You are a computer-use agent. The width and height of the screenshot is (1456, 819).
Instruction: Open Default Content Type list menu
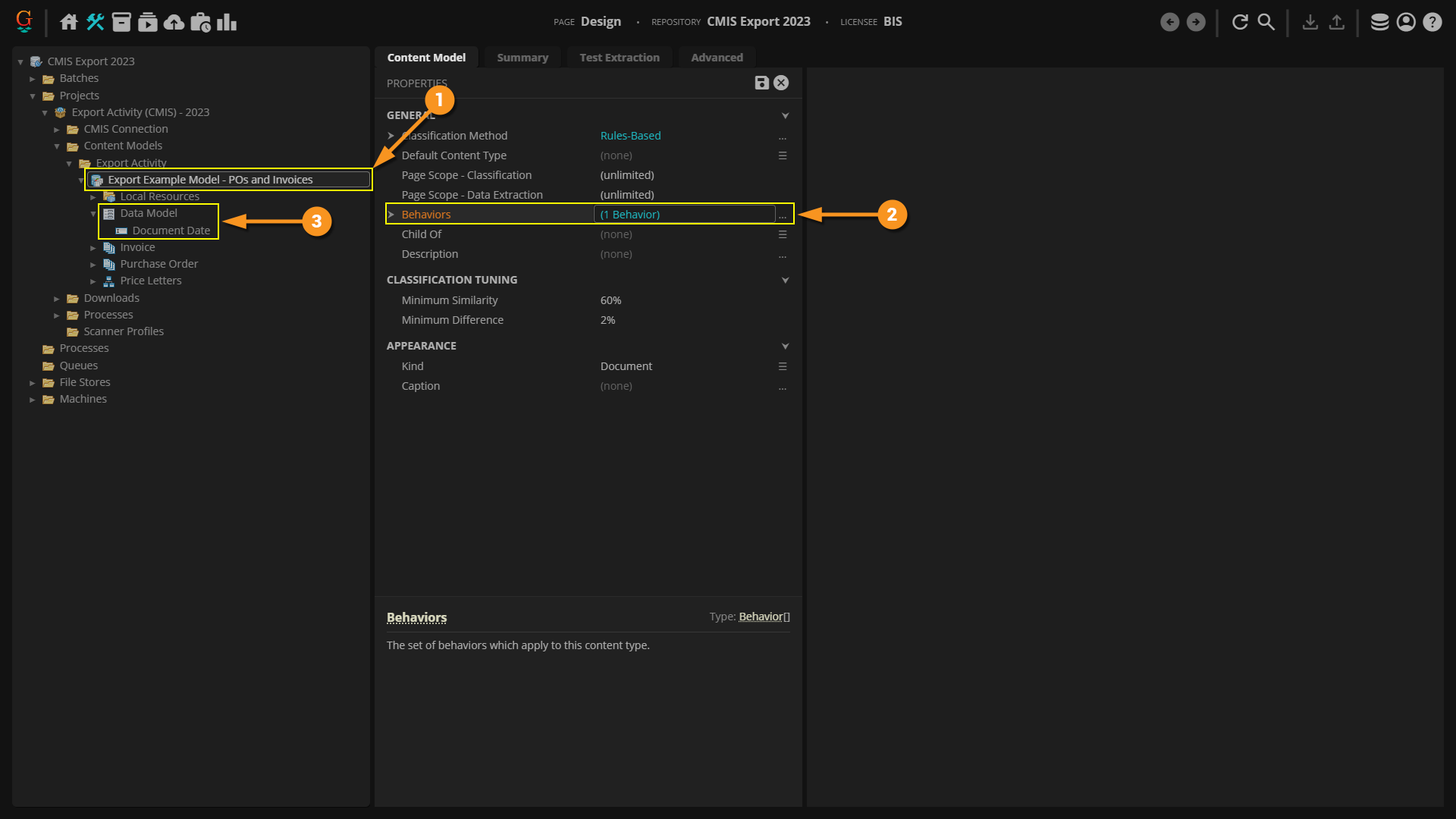click(782, 155)
